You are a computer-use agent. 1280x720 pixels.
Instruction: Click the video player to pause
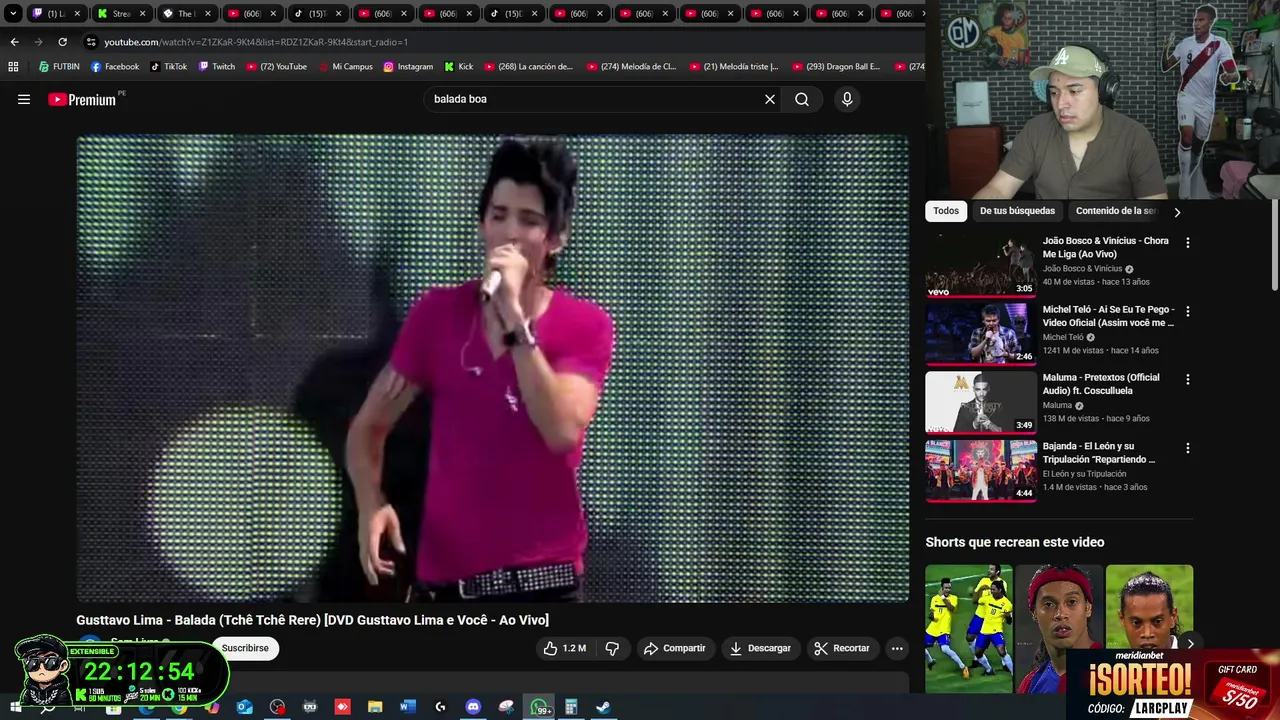(492, 368)
